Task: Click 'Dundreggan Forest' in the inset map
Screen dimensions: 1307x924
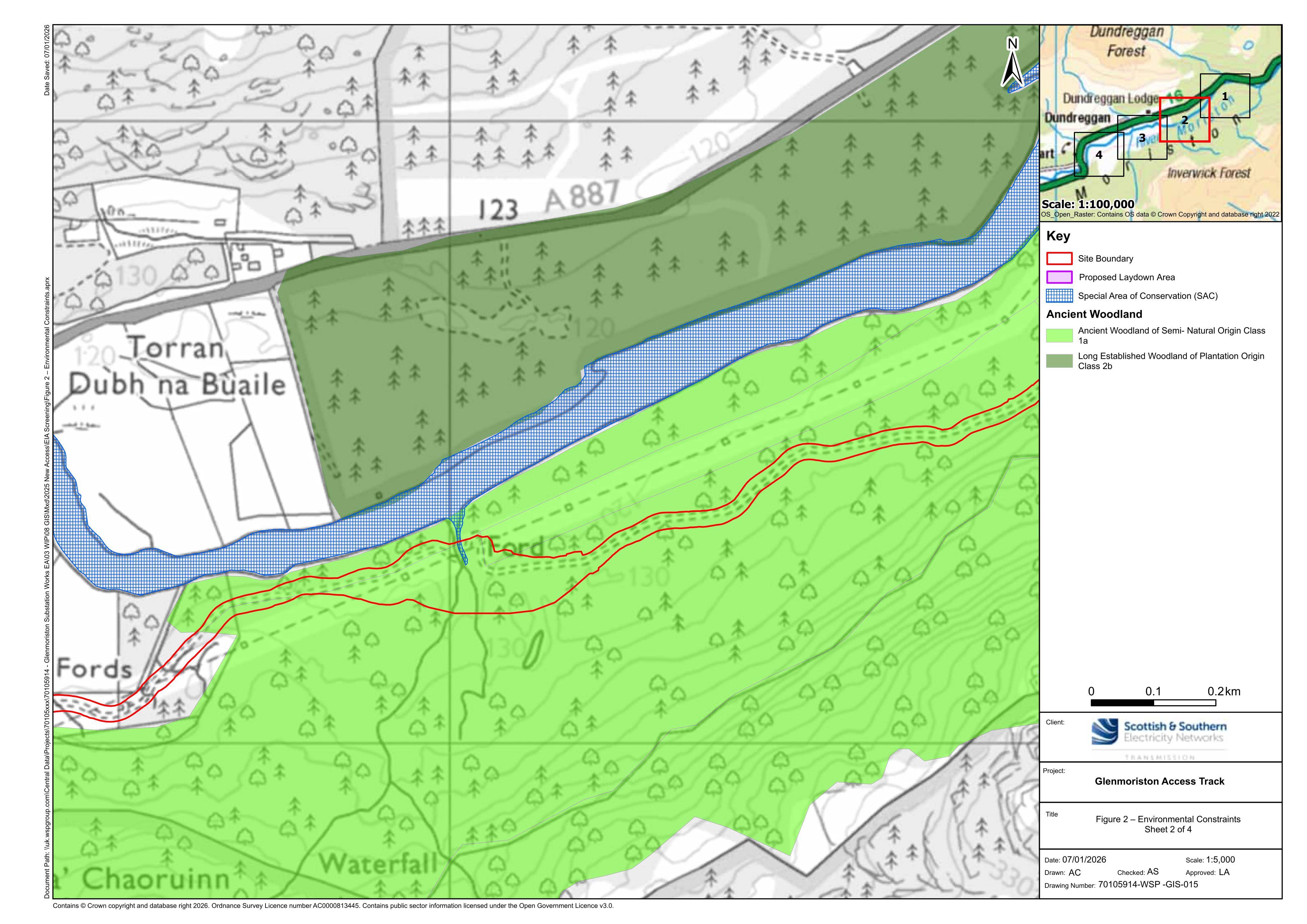Action: 1126,41
